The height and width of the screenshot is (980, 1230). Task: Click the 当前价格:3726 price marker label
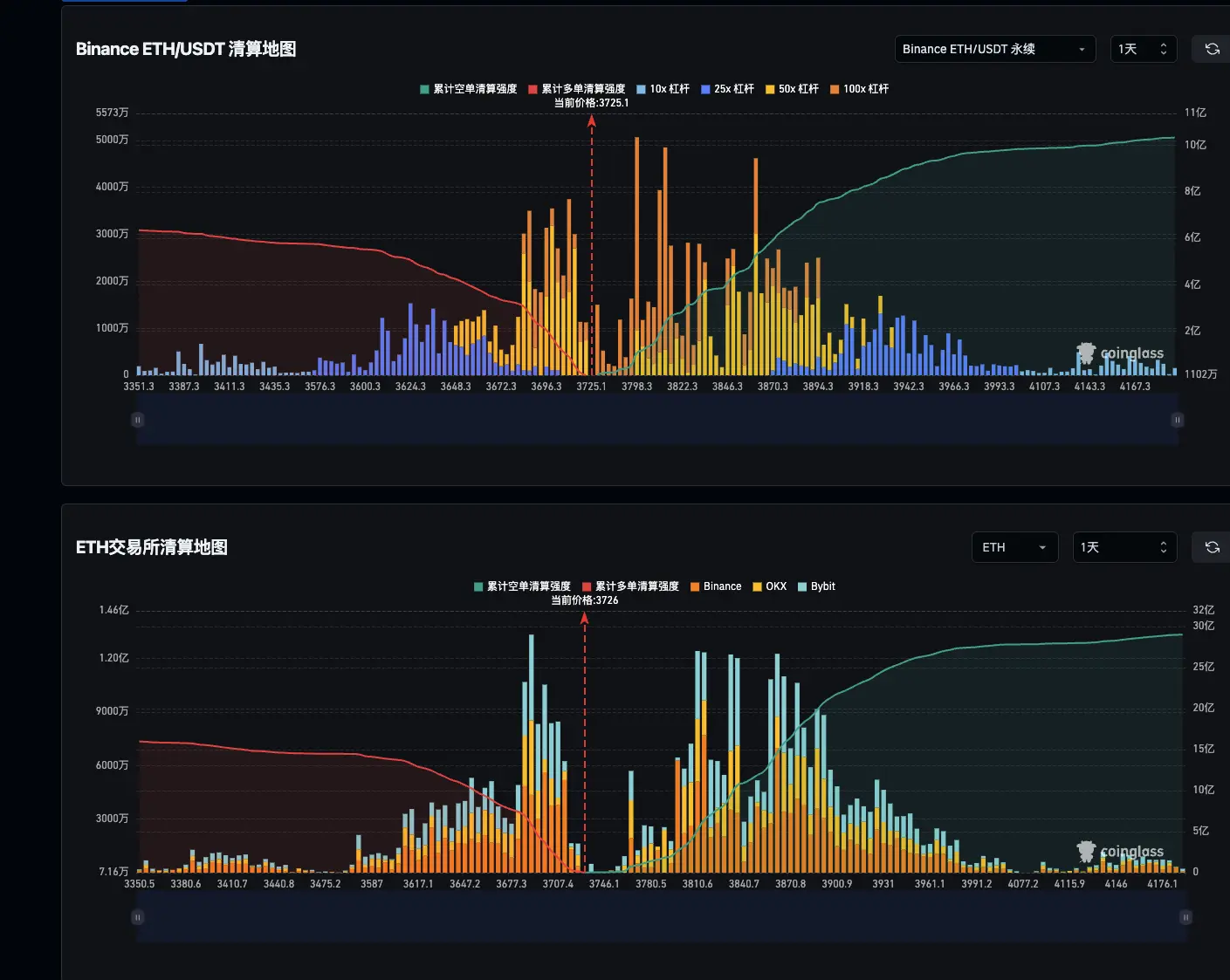coord(584,600)
